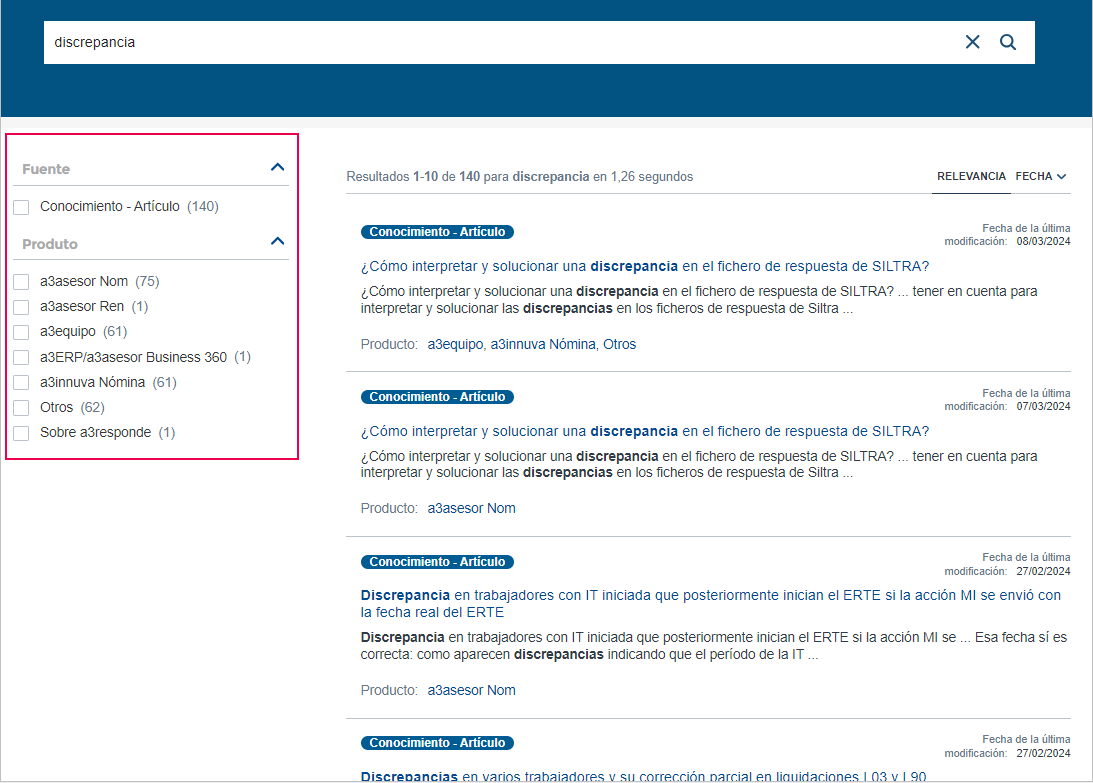This screenshot has width=1093, height=783.
Task: Clear the search field using the X icon
Action: pyautogui.click(x=972, y=42)
